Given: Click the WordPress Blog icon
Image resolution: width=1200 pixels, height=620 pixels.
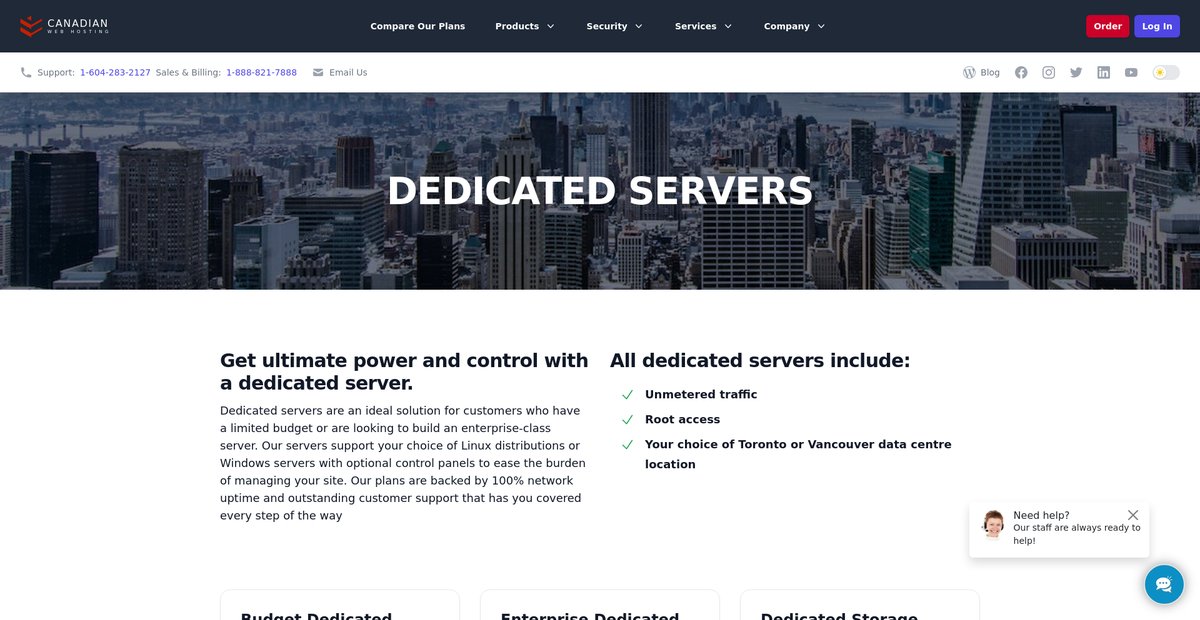Looking at the screenshot, I should click(969, 72).
